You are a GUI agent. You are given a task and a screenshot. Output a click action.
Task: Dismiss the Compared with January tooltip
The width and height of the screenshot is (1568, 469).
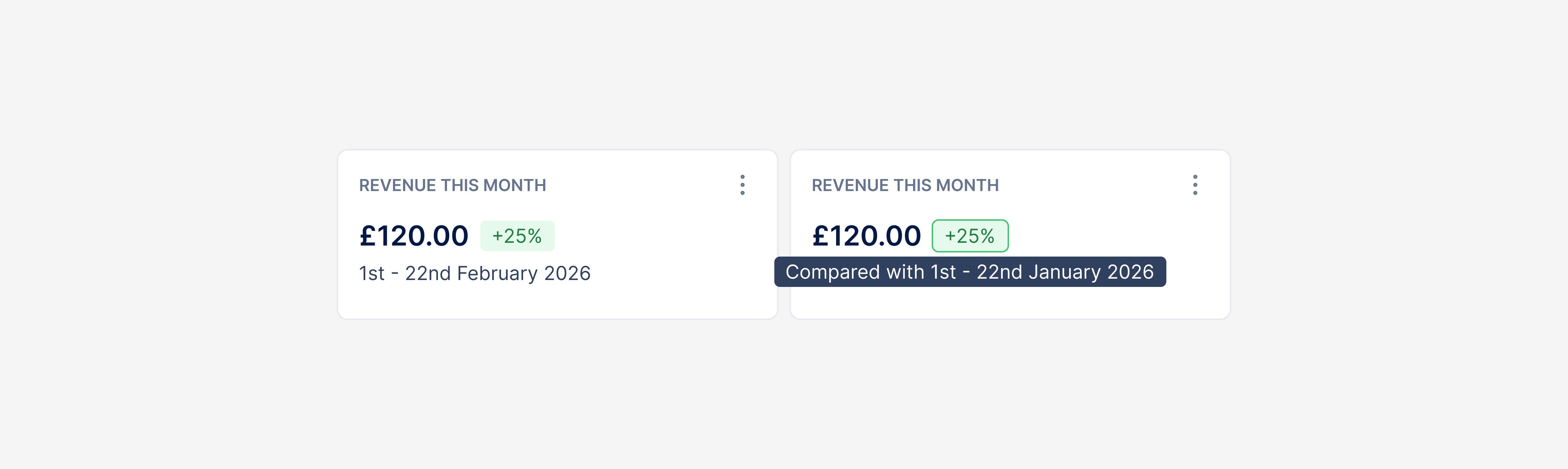tap(970, 272)
